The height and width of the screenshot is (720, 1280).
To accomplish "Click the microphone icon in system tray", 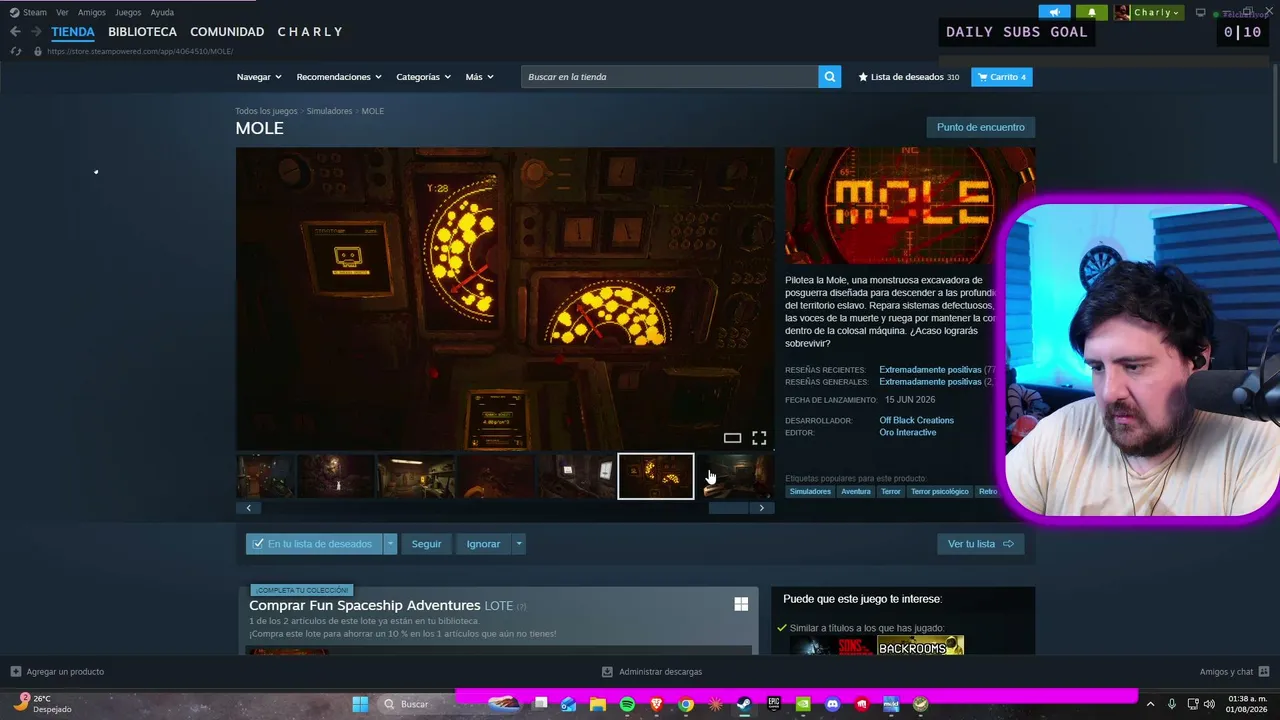I will coord(1172,704).
